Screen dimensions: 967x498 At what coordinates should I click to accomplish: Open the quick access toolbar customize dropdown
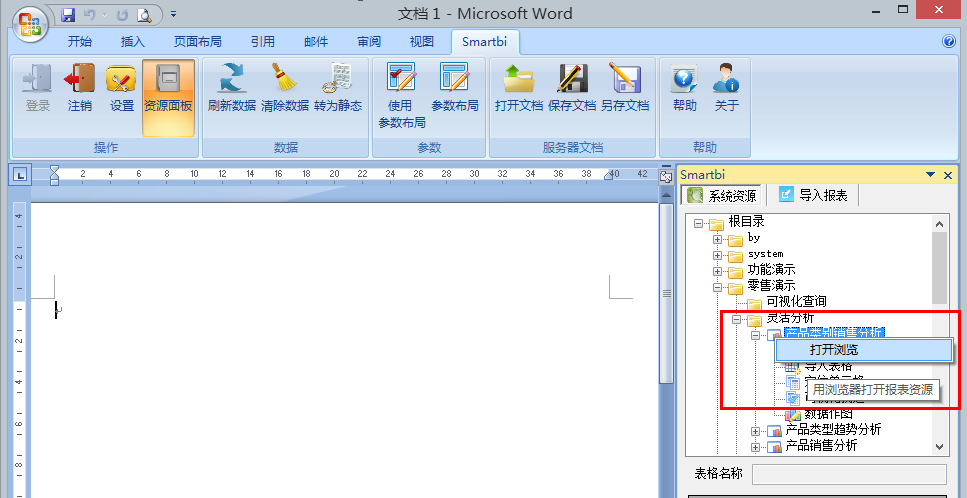173,14
